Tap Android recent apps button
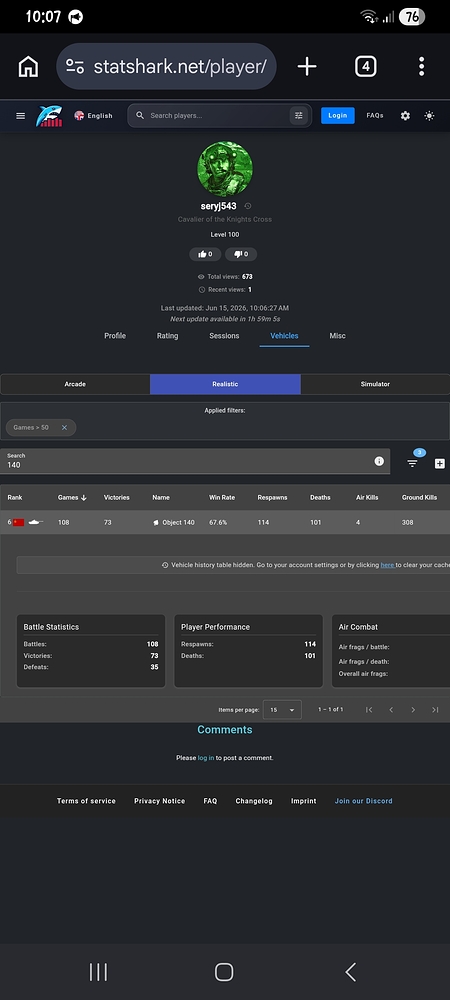Image resolution: width=450 pixels, height=1000 pixels. (98, 972)
